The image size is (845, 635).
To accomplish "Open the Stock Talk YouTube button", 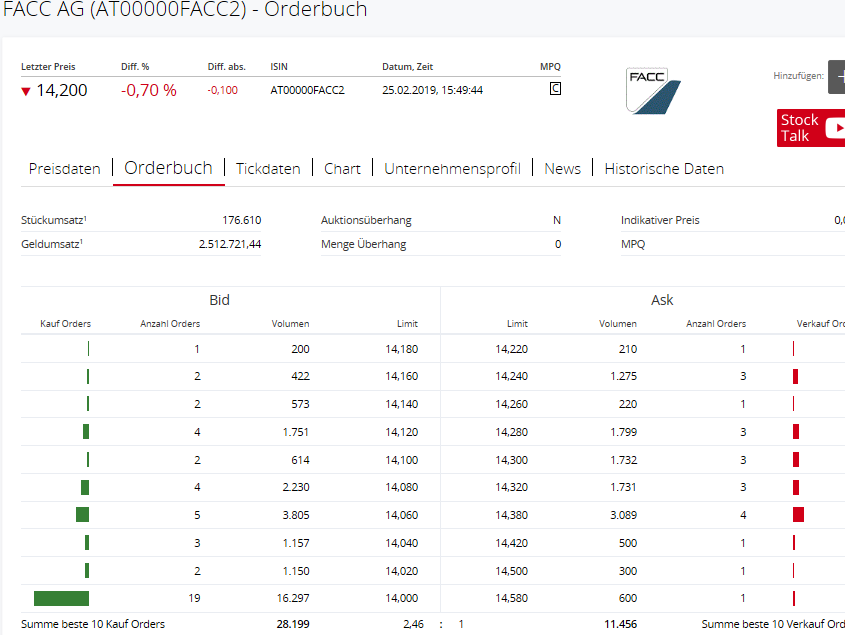I will point(810,128).
